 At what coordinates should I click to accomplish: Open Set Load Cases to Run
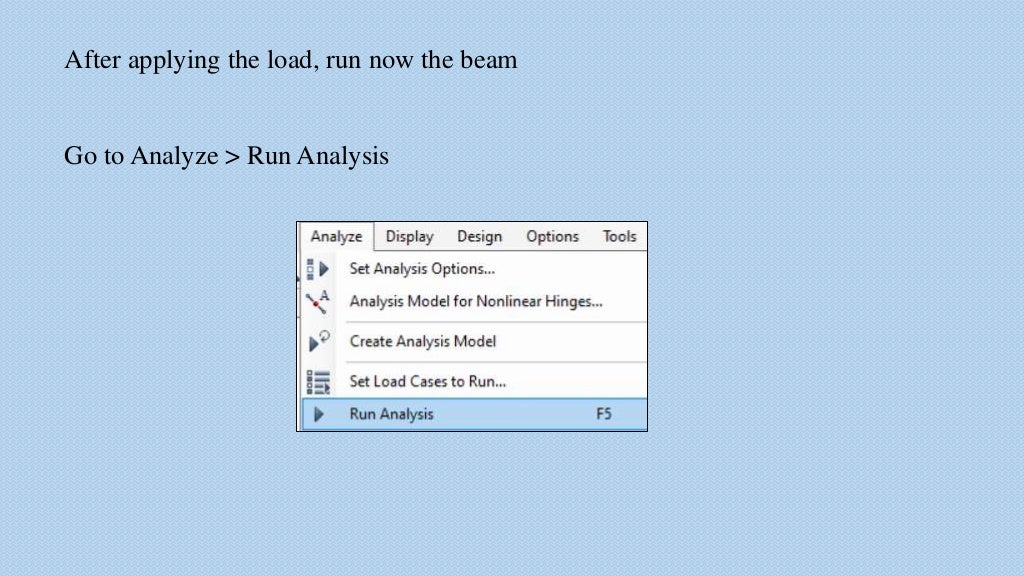tap(474, 381)
